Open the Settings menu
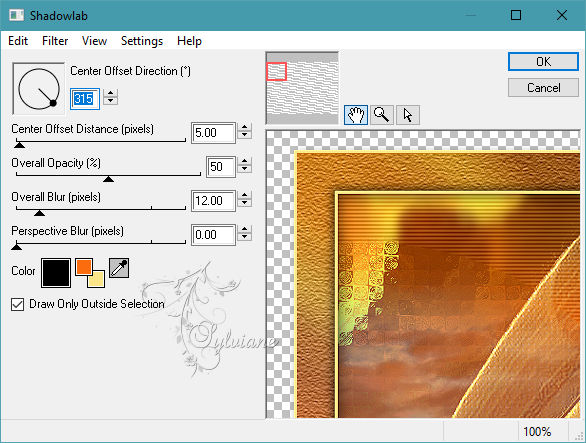 click(142, 41)
